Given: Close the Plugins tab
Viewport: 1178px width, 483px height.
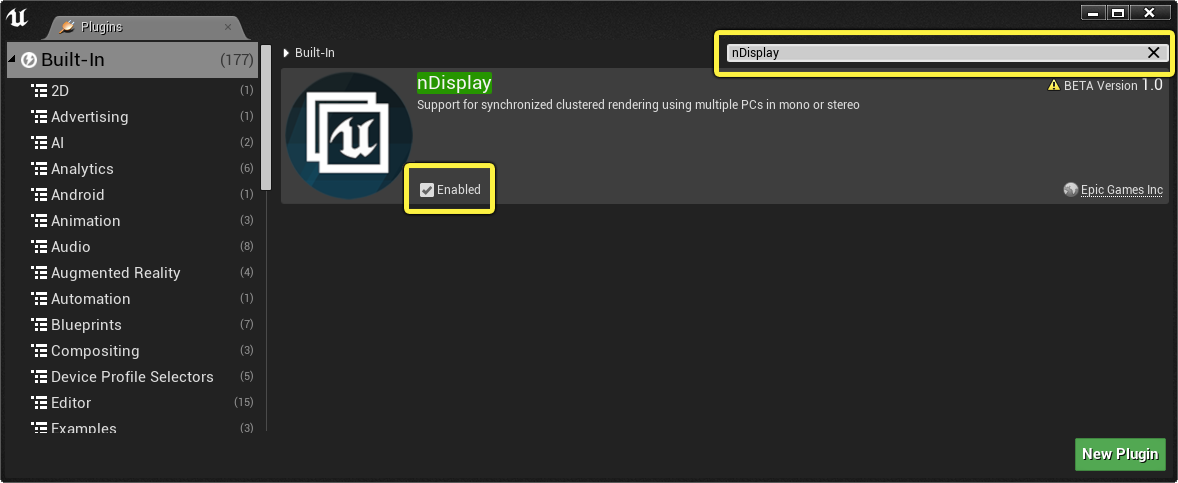Looking at the screenshot, I should pos(228,27).
